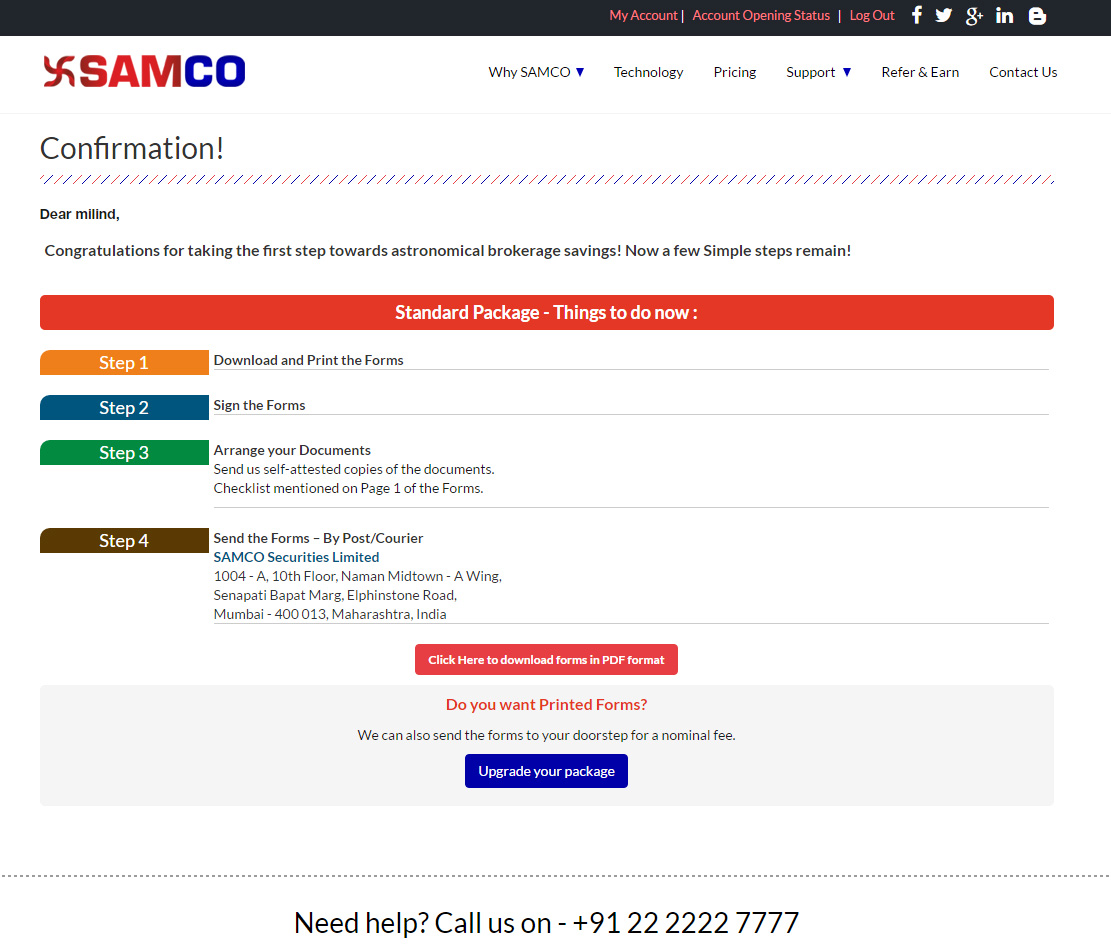
Task: Click 'Download and Print the Forms' text
Action: 308,361
